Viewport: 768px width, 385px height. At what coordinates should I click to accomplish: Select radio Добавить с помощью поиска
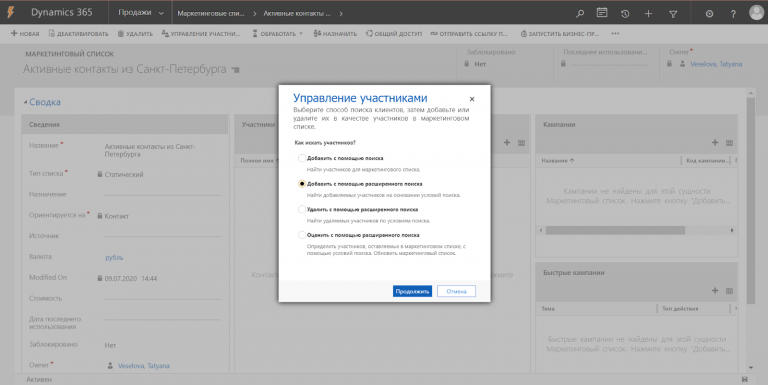tap(302, 158)
